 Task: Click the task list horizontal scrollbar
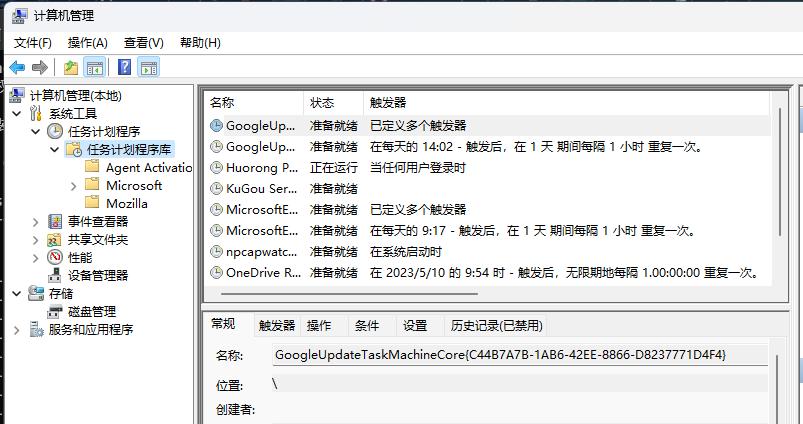(x=349, y=294)
